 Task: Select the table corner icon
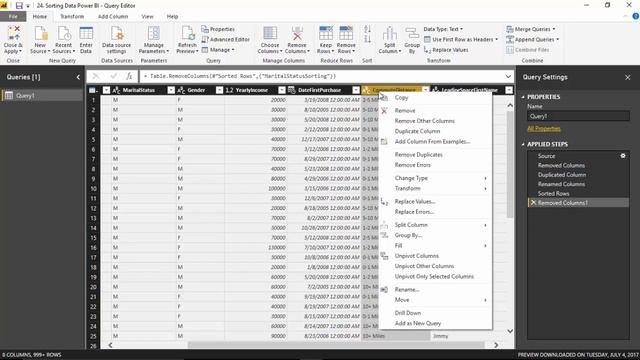tap(93, 90)
